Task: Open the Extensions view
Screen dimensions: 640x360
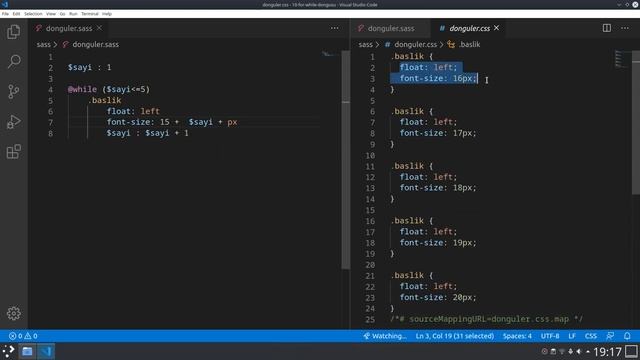Action: [x=13, y=151]
